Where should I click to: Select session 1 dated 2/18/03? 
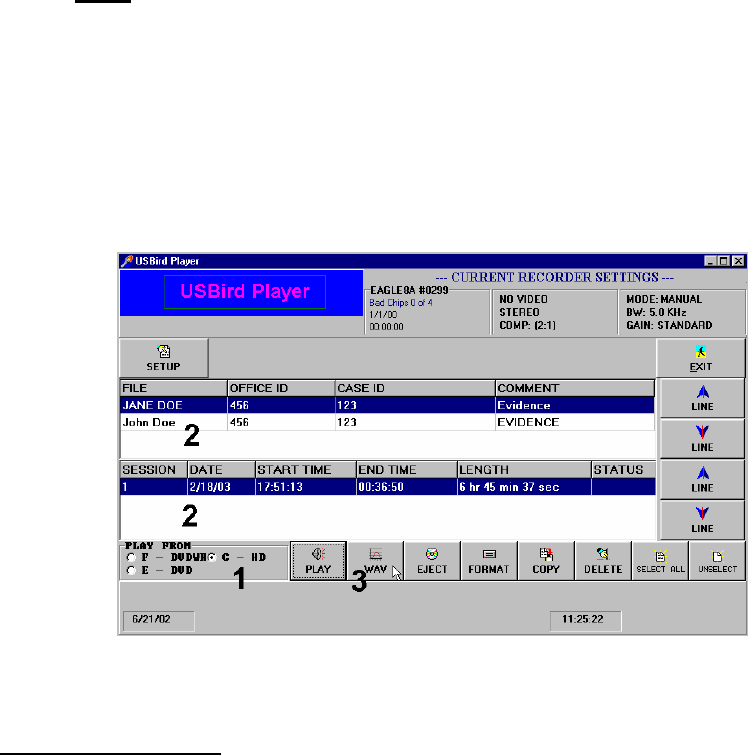point(388,486)
